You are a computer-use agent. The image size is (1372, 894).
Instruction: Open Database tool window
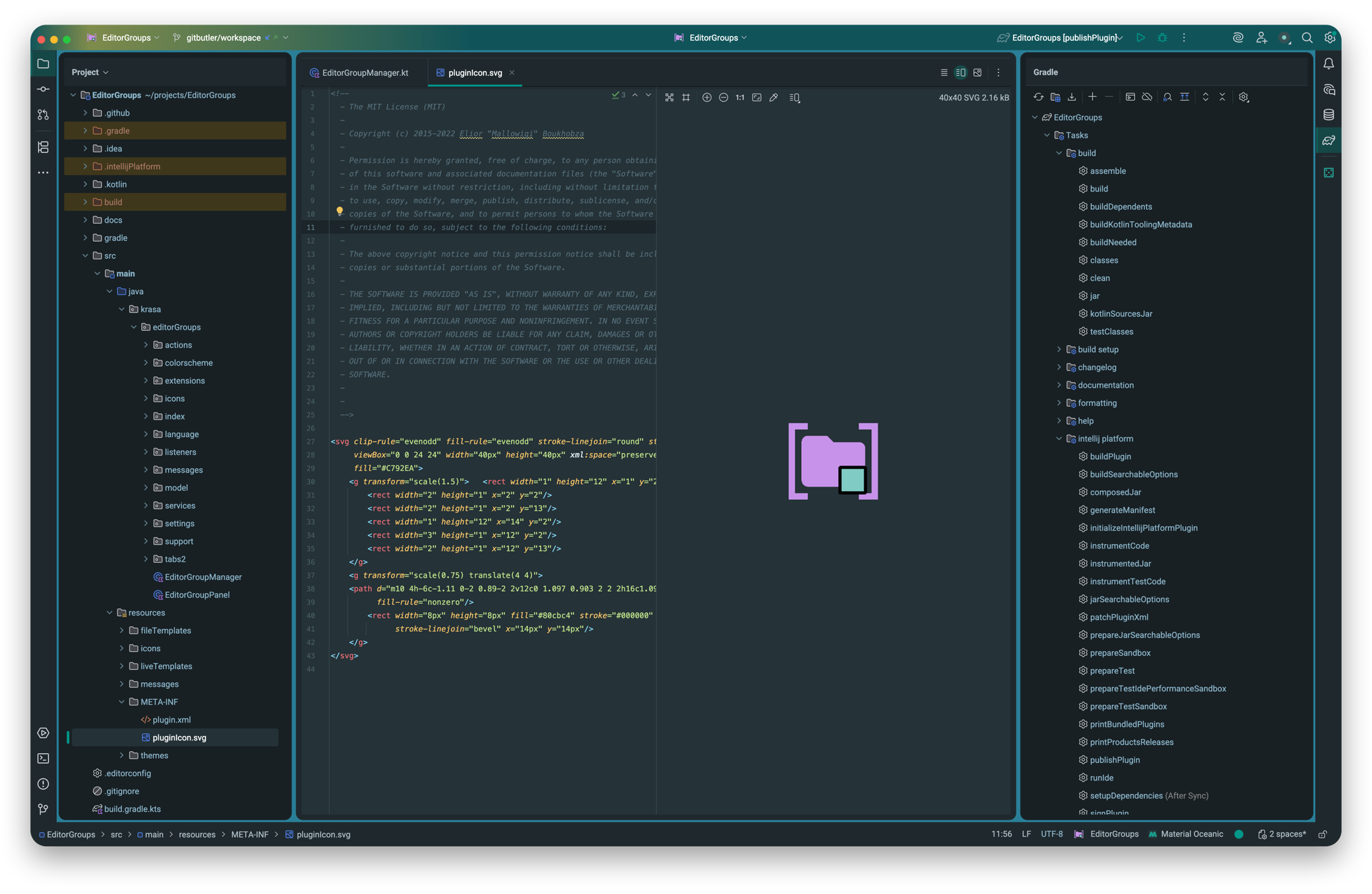pyautogui.click(x=1329, y=115)
